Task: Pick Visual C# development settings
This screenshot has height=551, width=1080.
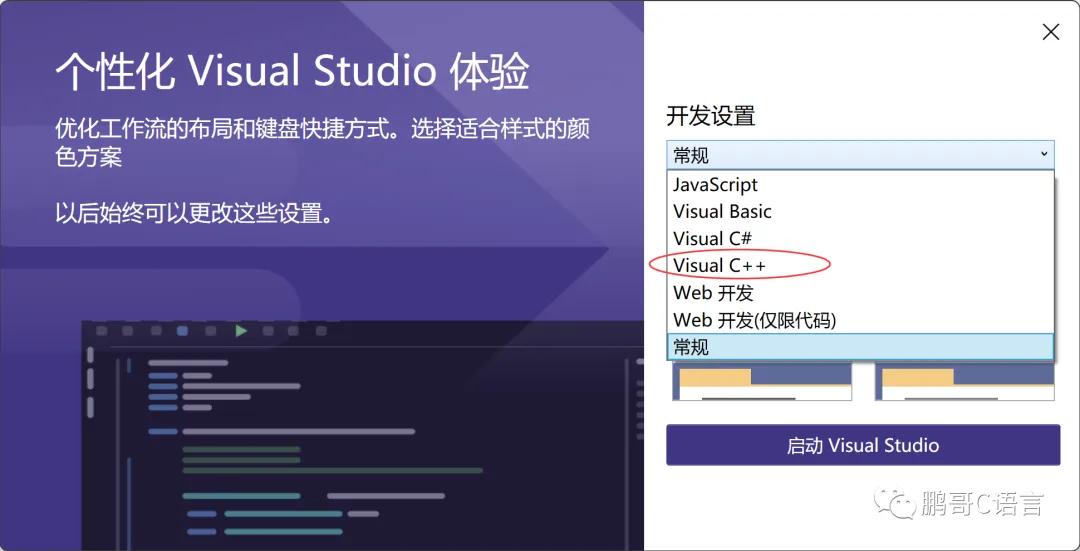Action: point(860,238)
